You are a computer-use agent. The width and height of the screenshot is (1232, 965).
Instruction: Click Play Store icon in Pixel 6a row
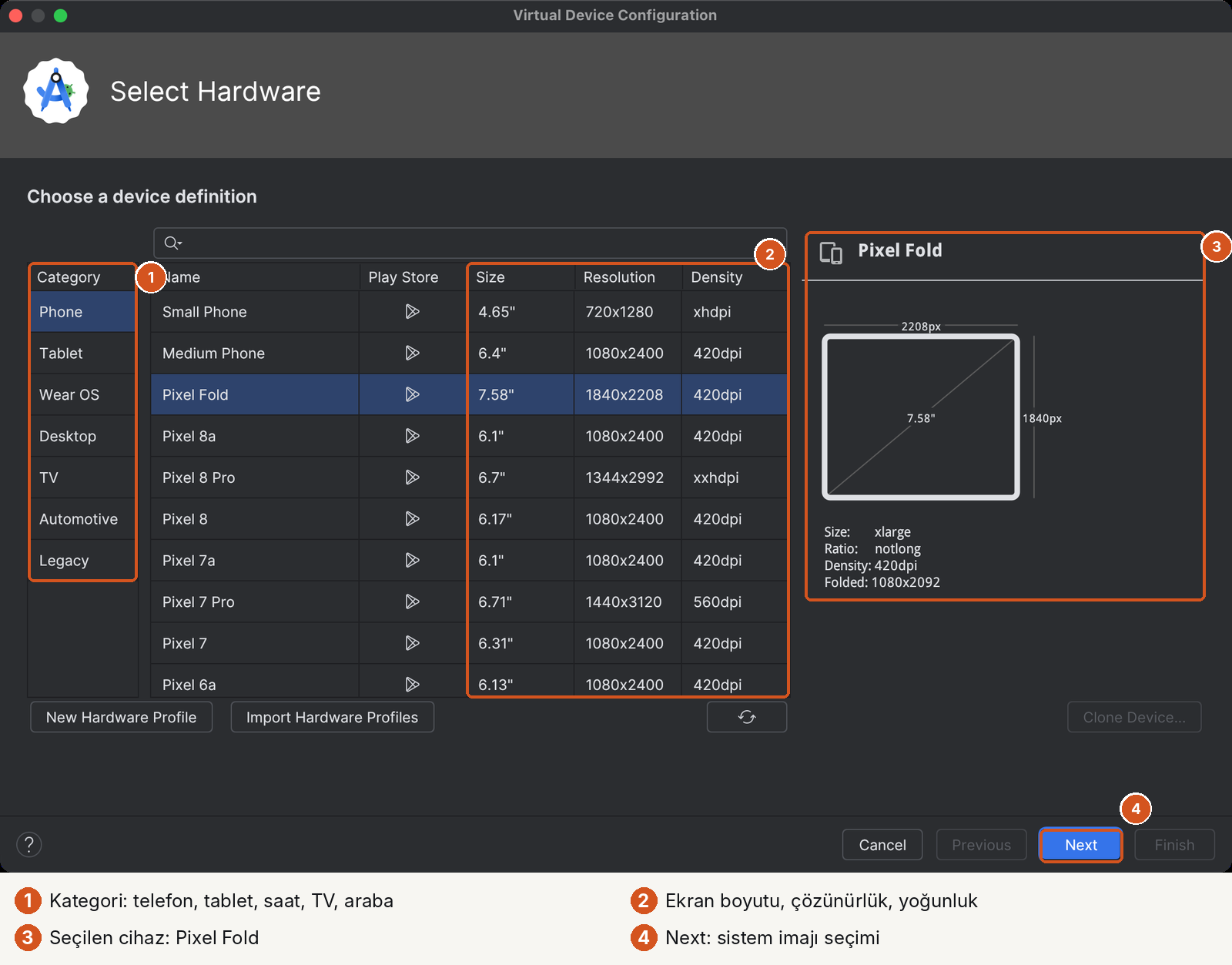pyautogui.click(x=413, y=684)
